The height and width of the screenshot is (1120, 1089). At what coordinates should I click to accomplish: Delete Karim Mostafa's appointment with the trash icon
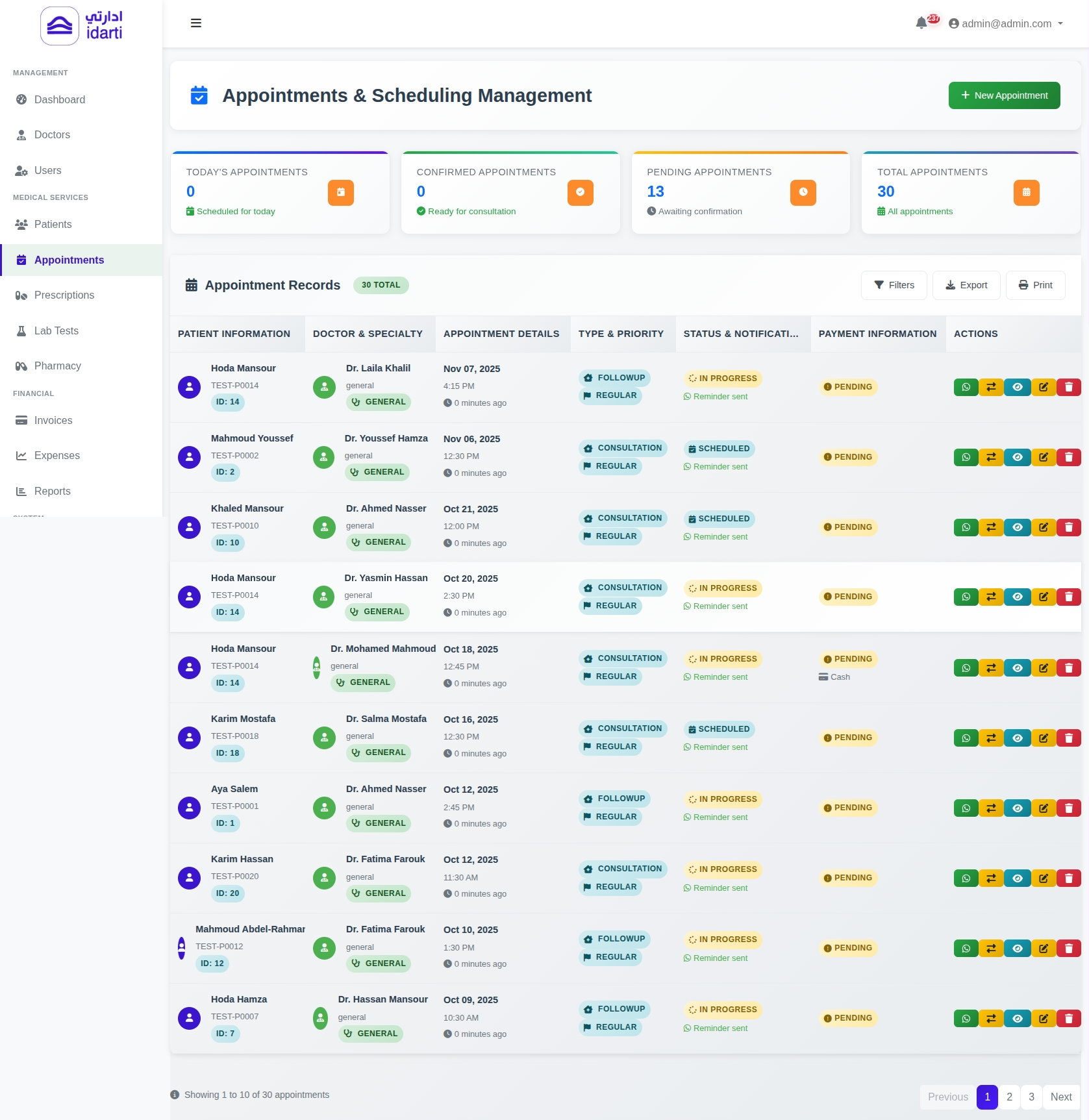coord(1068,738)
